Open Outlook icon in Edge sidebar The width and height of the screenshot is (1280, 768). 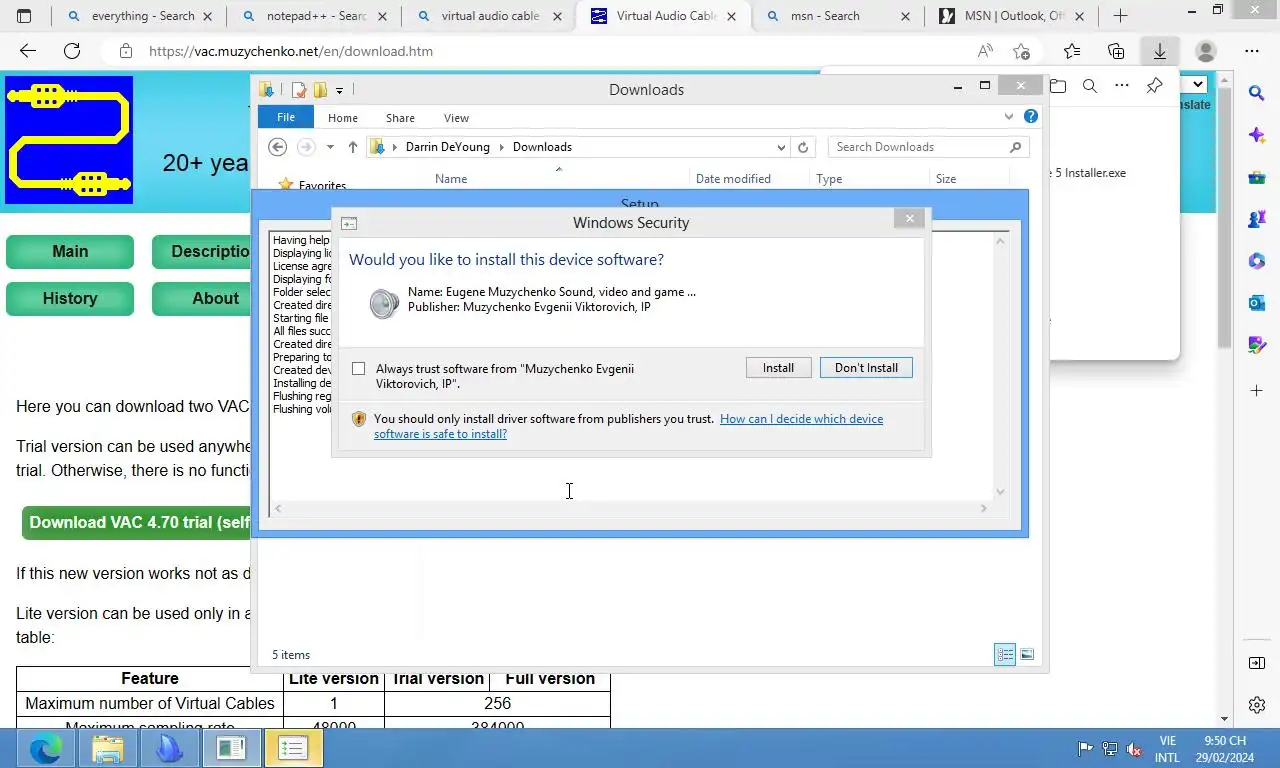coord(1257,303)
